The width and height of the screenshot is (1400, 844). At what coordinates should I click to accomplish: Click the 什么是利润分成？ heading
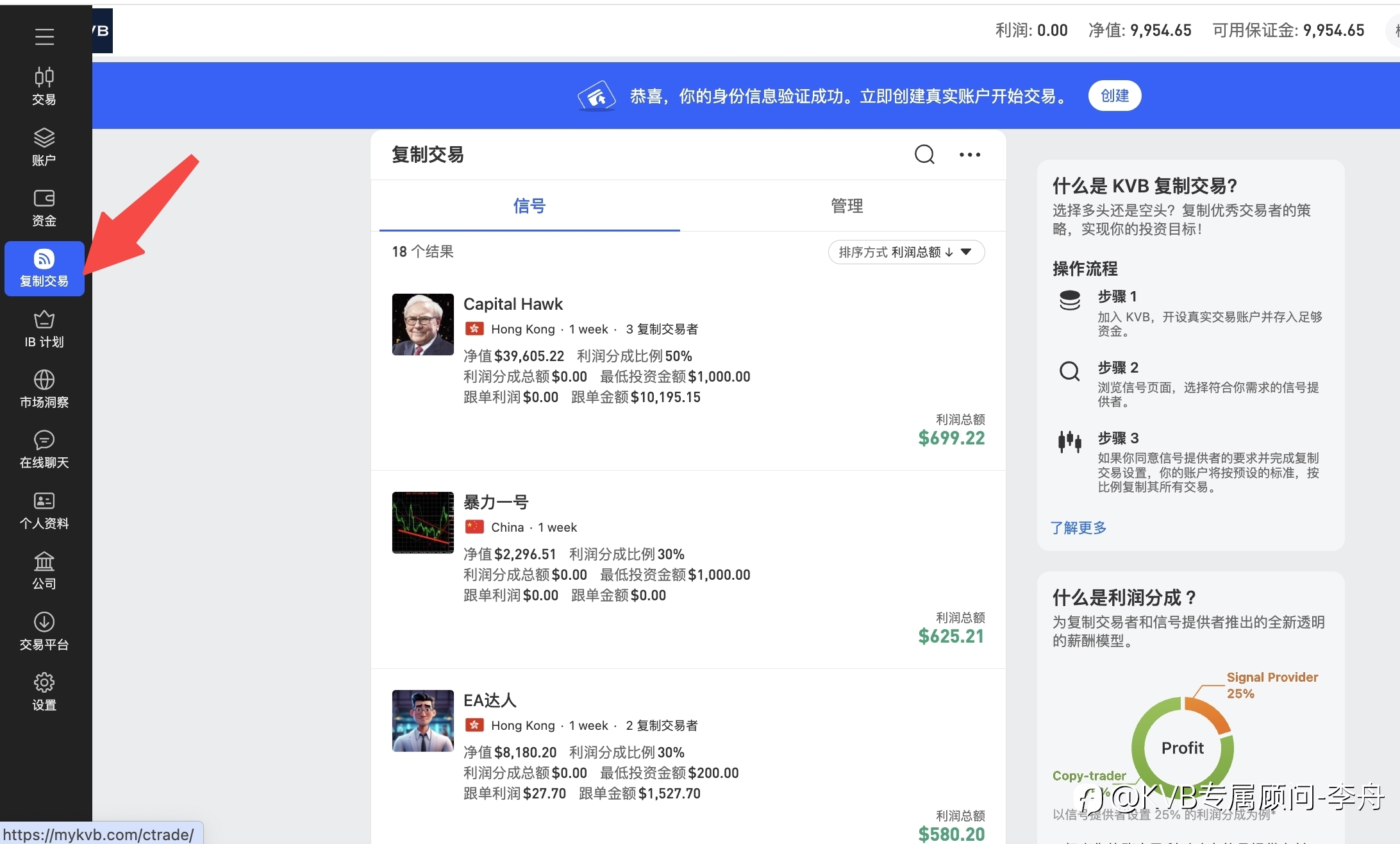(x=1125, y=598)
